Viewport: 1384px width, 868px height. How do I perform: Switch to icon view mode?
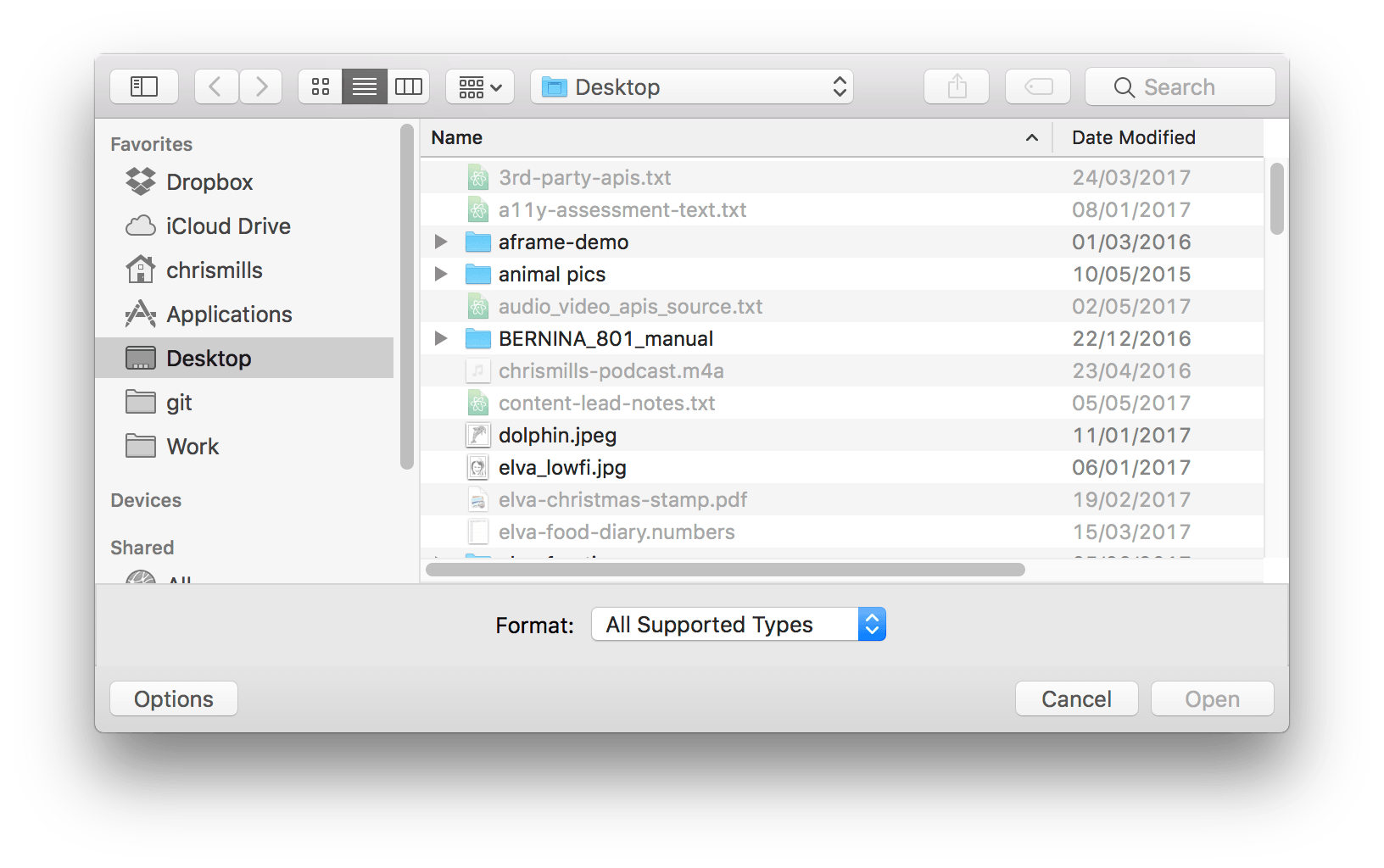(x=320, y=86)
